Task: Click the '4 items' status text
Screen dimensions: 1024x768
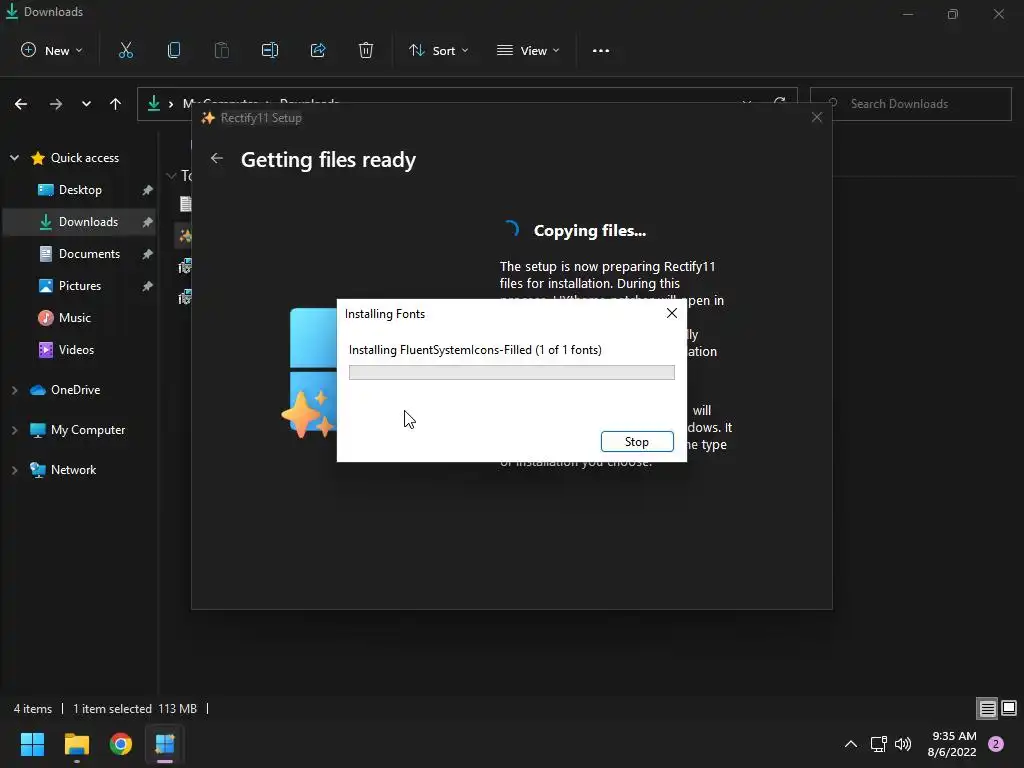Action: 33,709
